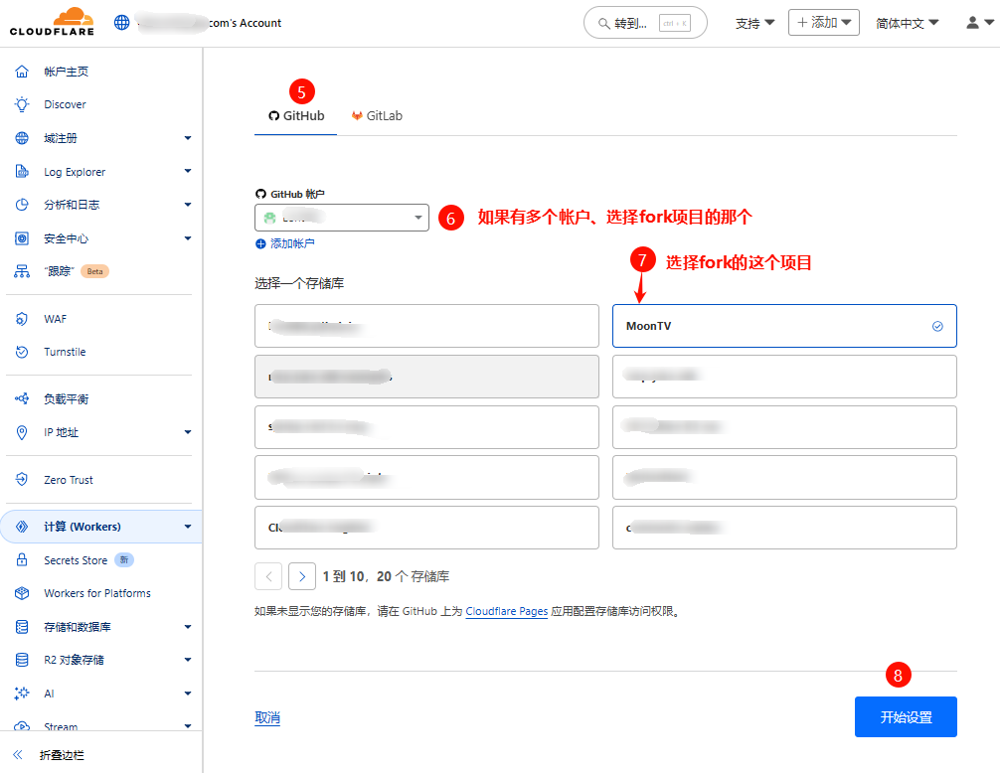Click the WAF shield icon
This screenshot has width=1000, height=773.
pyautogui.click(x=21, y=319)
